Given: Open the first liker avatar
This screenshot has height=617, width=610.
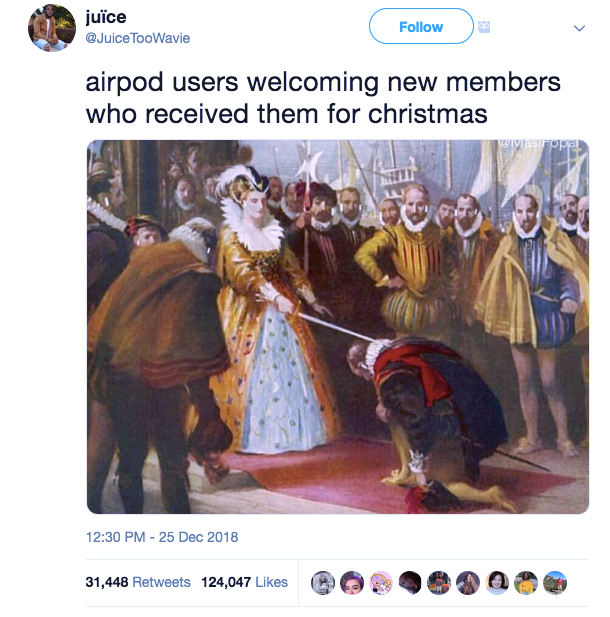Looking at the screenshot, I should coord(323,583).
